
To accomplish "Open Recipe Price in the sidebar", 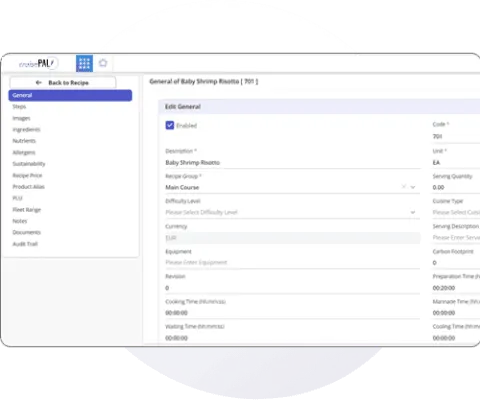I will tap(27, 175).
